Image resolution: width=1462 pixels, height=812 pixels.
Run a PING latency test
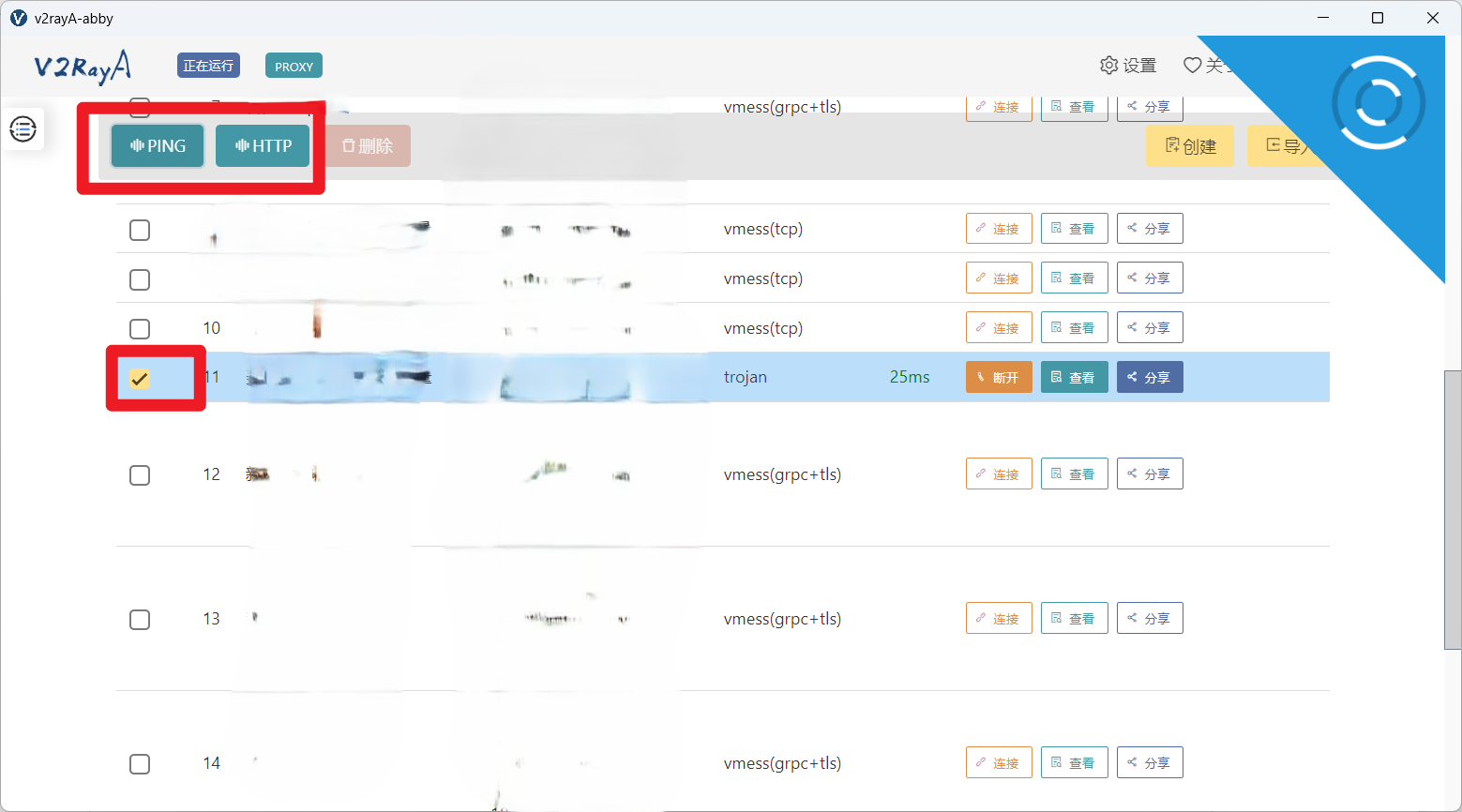pyautogui.click(x=158, y=145)
